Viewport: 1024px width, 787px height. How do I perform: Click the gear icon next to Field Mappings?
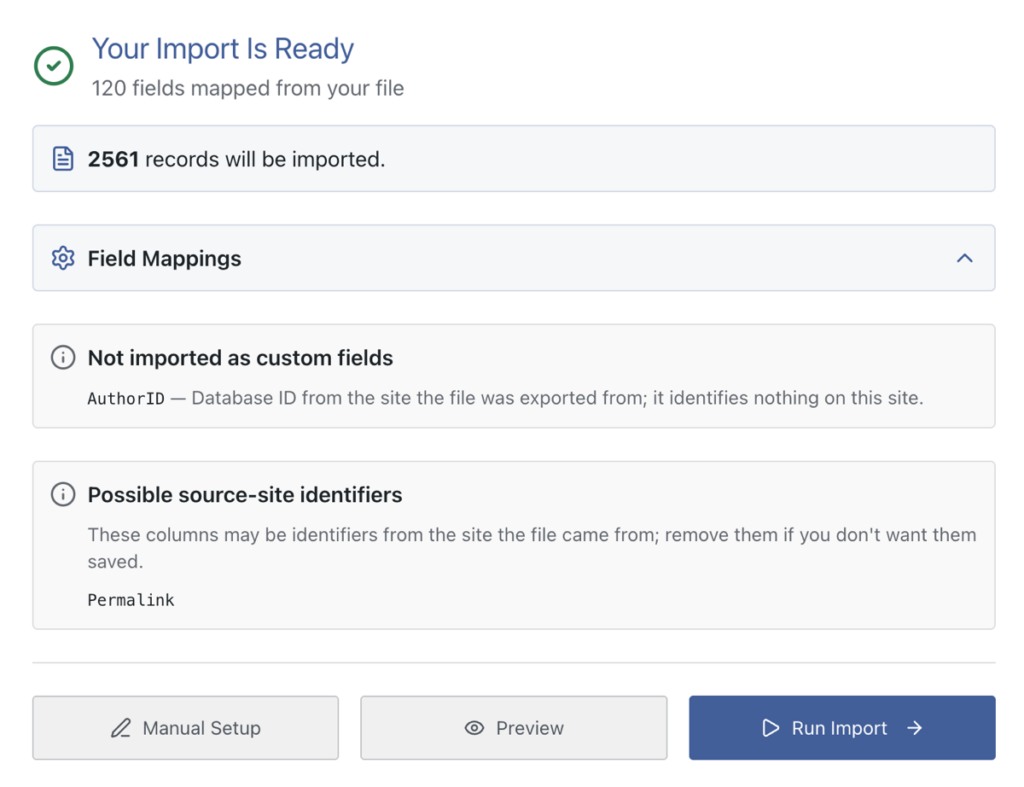[63, 258]
